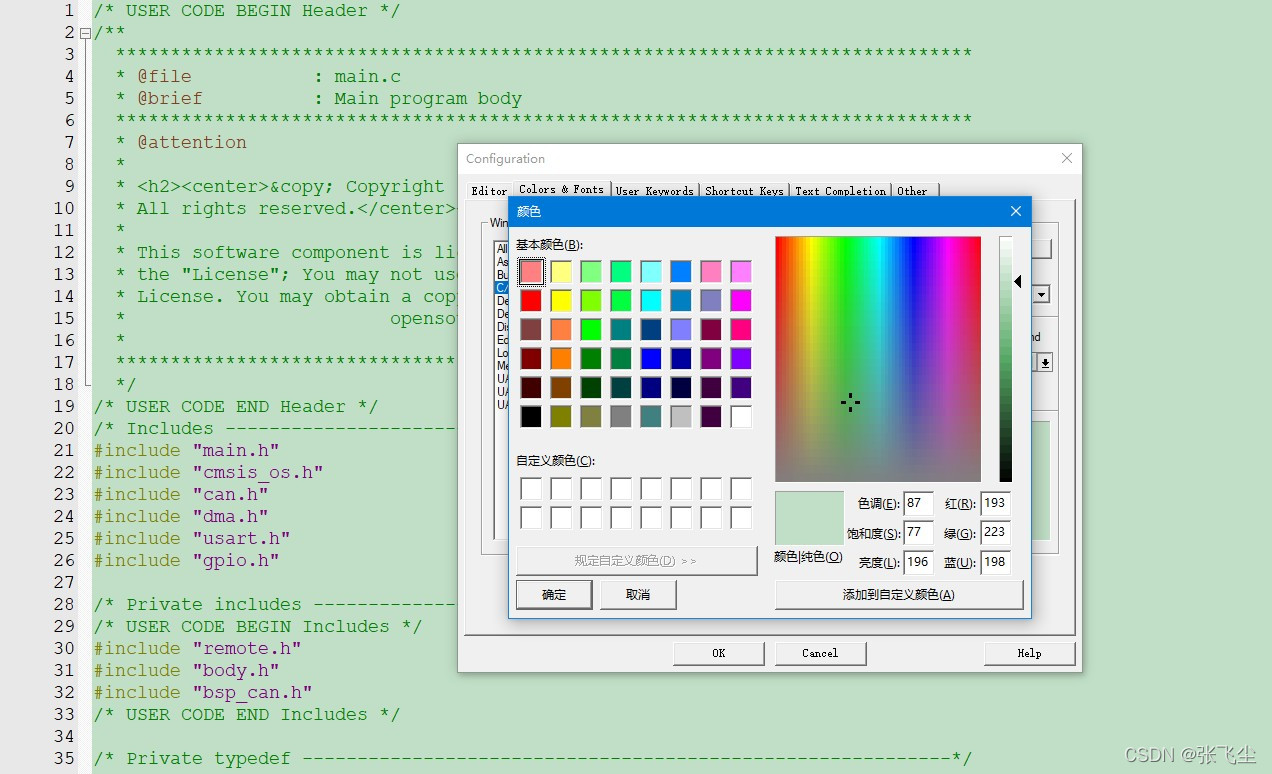Click the 色调 hue input field
1272x774 pixels.
918,503
